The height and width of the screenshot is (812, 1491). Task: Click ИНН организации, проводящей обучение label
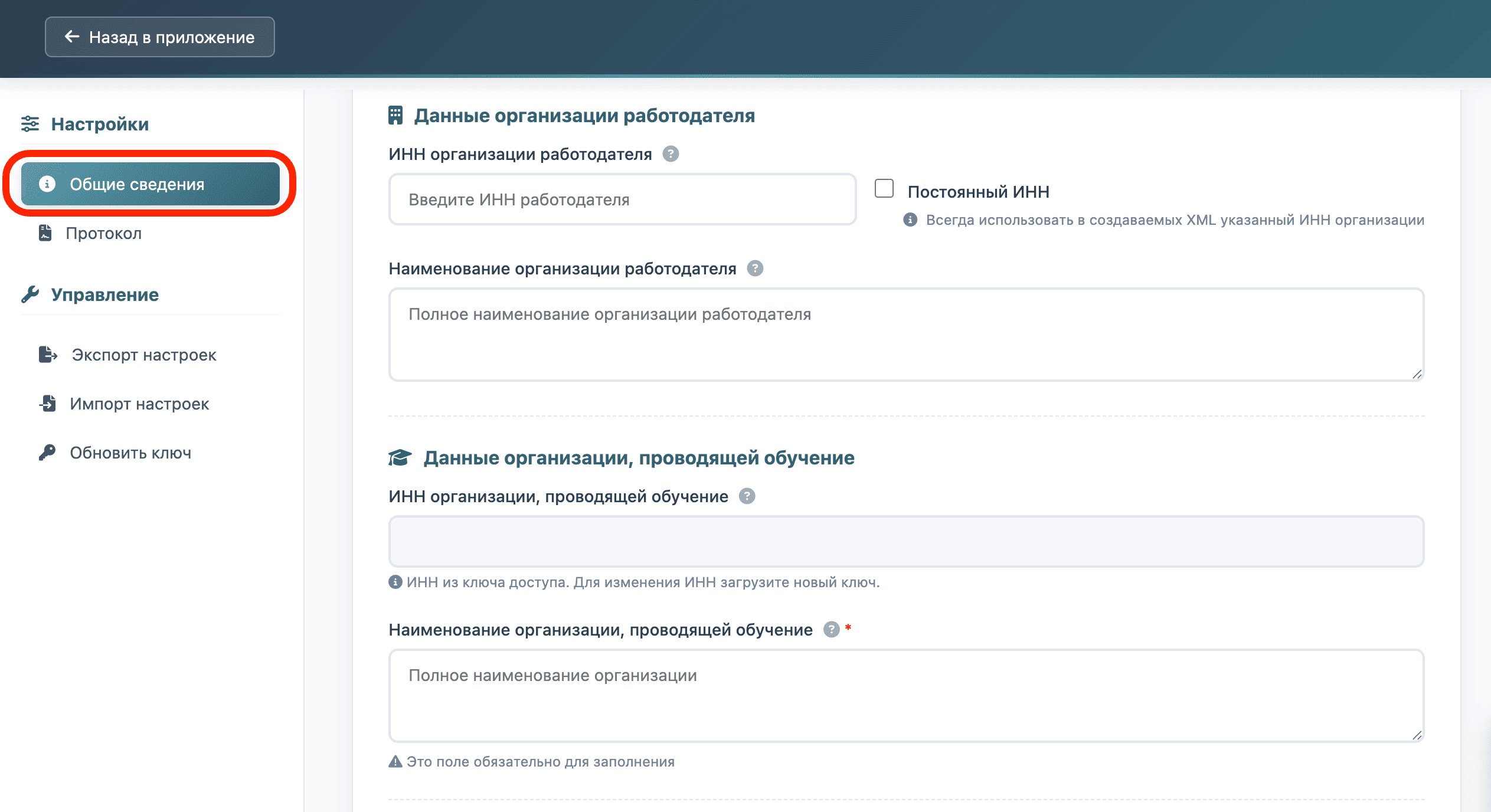[558, 496]
